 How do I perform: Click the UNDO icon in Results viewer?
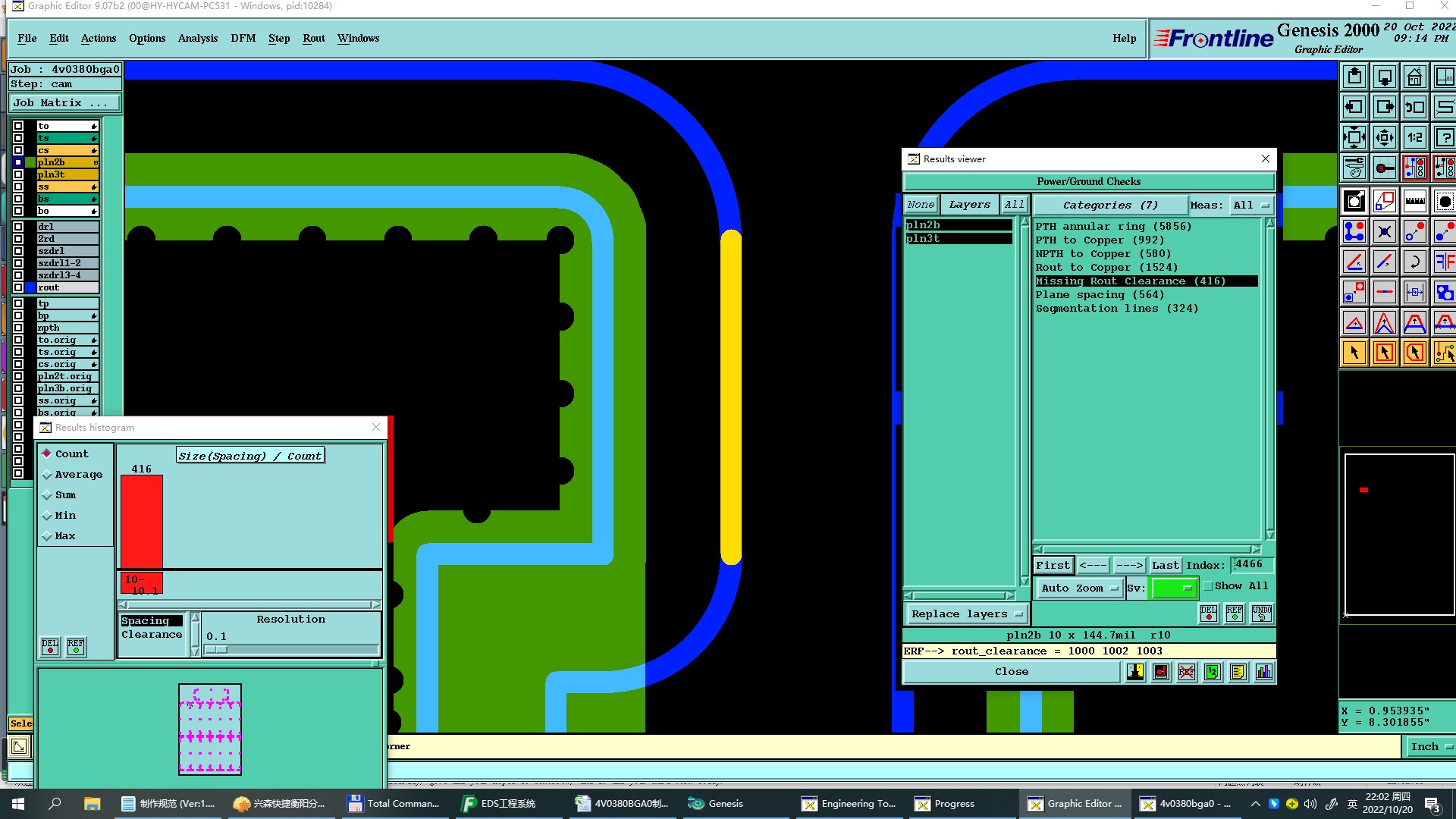[x=1262, y=613]
